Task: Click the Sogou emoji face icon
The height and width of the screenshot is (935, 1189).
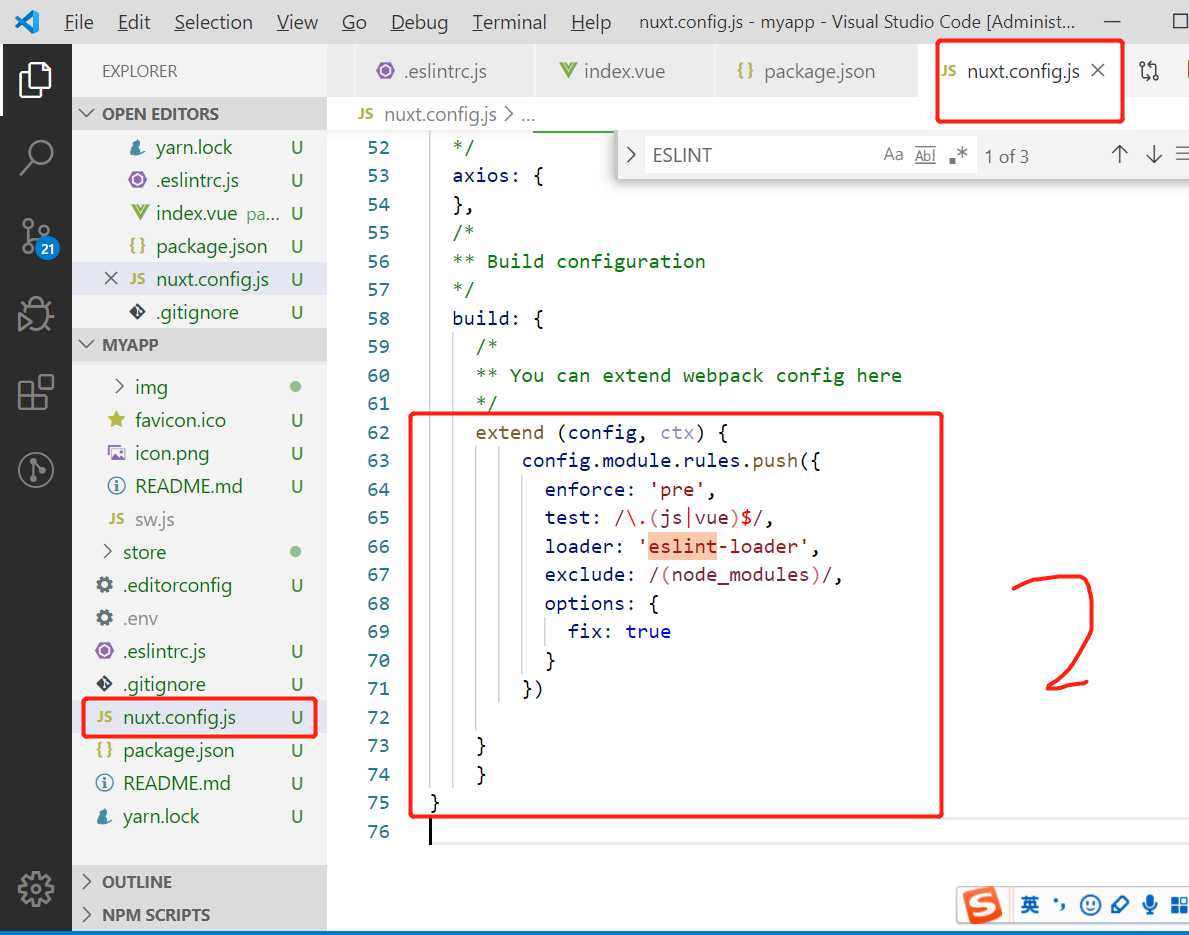Action: (x=1090, y=905)
